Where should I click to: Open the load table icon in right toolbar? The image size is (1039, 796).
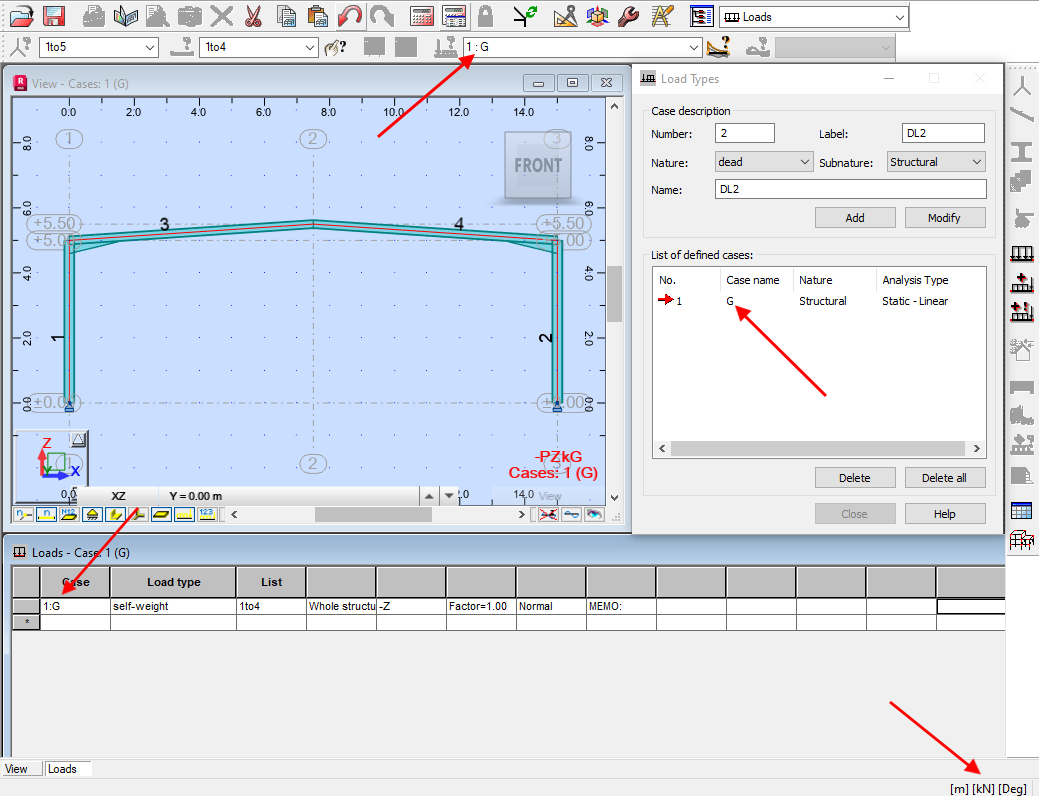tap(1022, 510)
